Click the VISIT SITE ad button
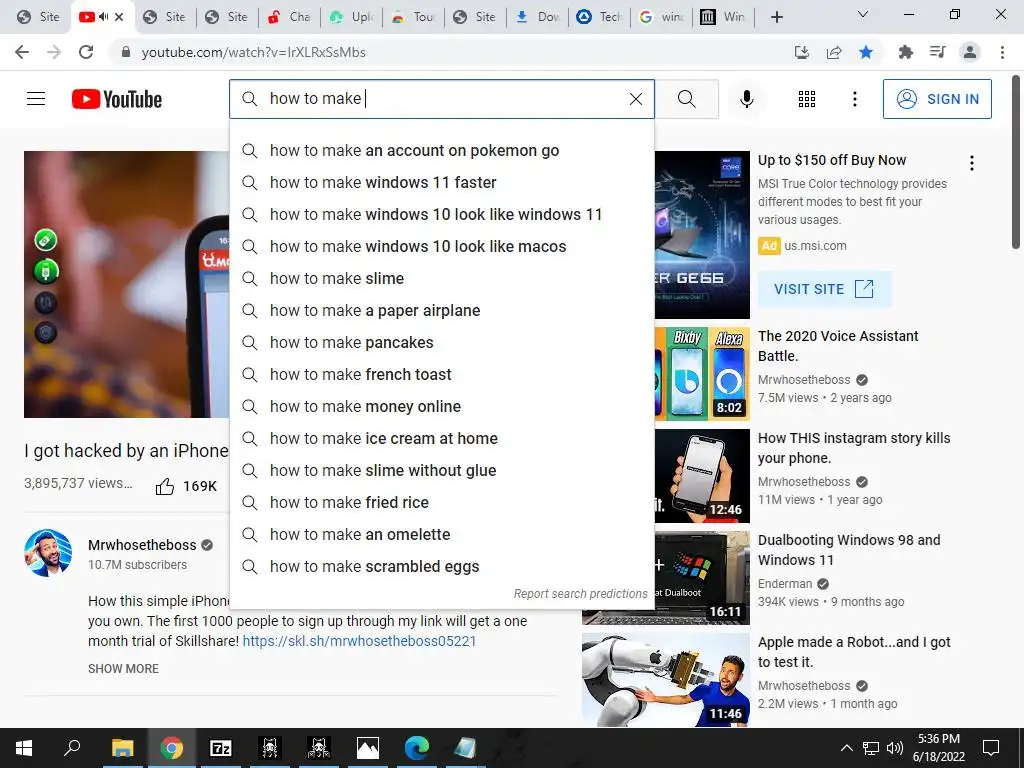 click(824, 289)
